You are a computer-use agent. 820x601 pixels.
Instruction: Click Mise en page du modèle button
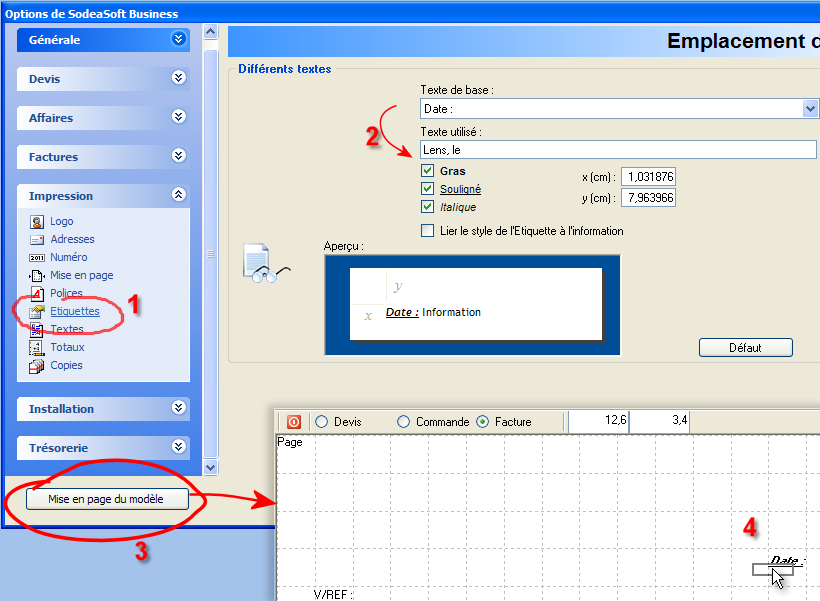pyautogui.click(x=107, y=499)
